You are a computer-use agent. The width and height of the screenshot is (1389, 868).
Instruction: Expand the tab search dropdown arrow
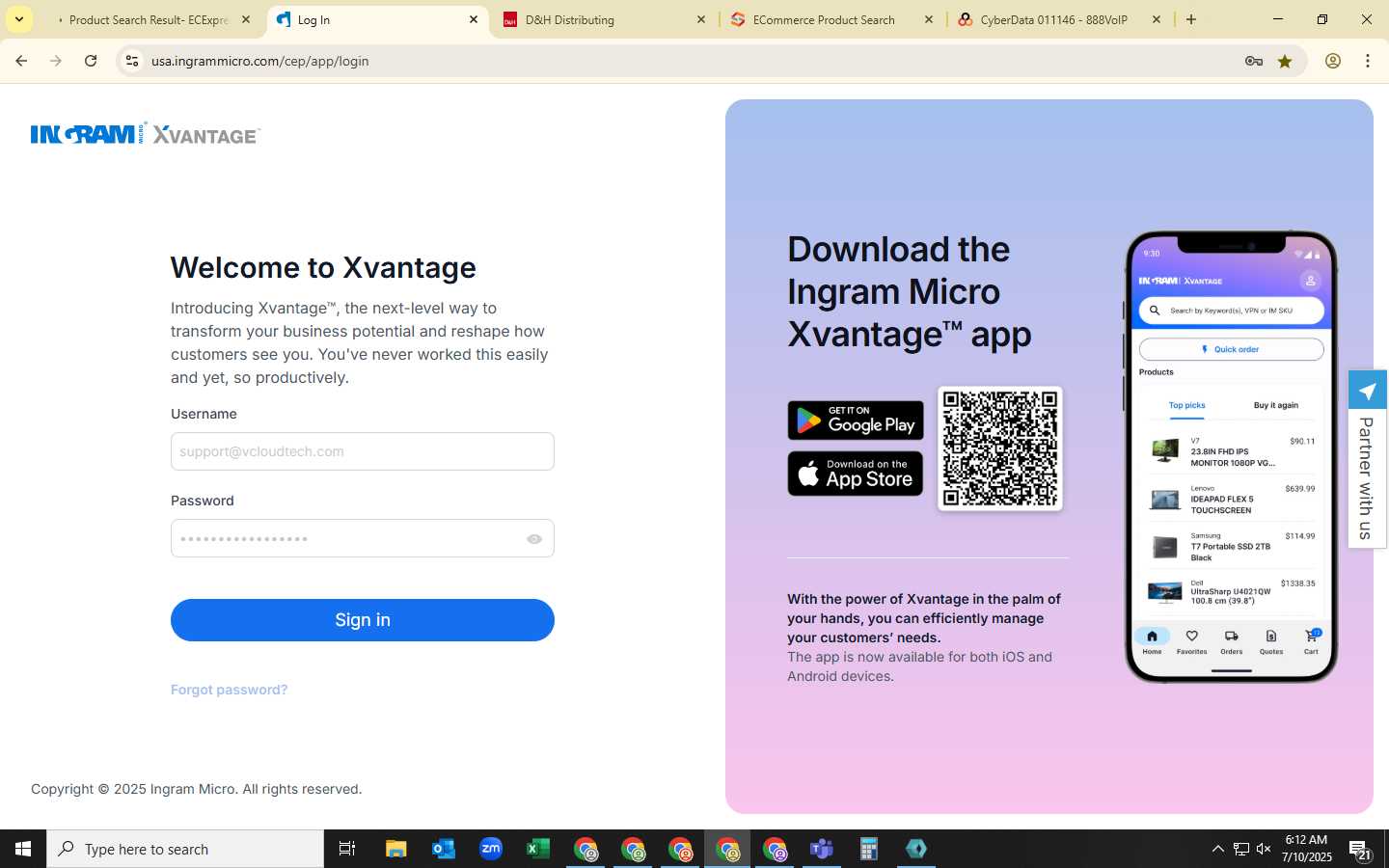pyautogui.click(x=18, y=19)
